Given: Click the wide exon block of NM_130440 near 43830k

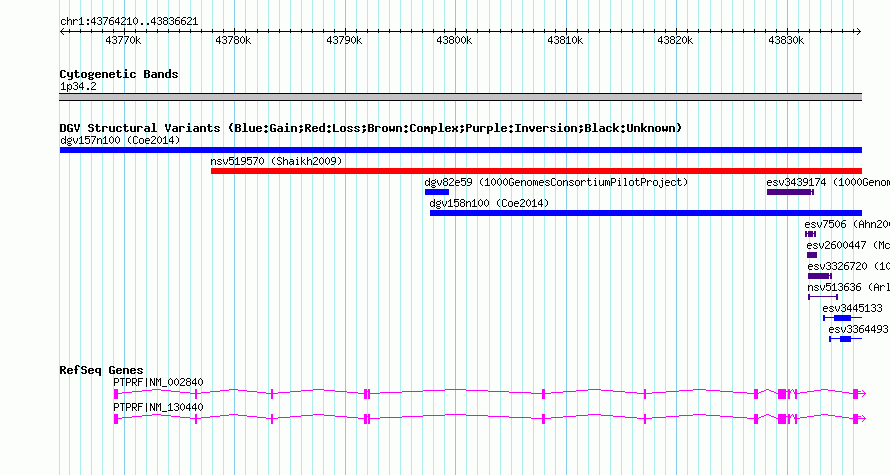Looking at the screenshot, I should [x=782, y=419].
